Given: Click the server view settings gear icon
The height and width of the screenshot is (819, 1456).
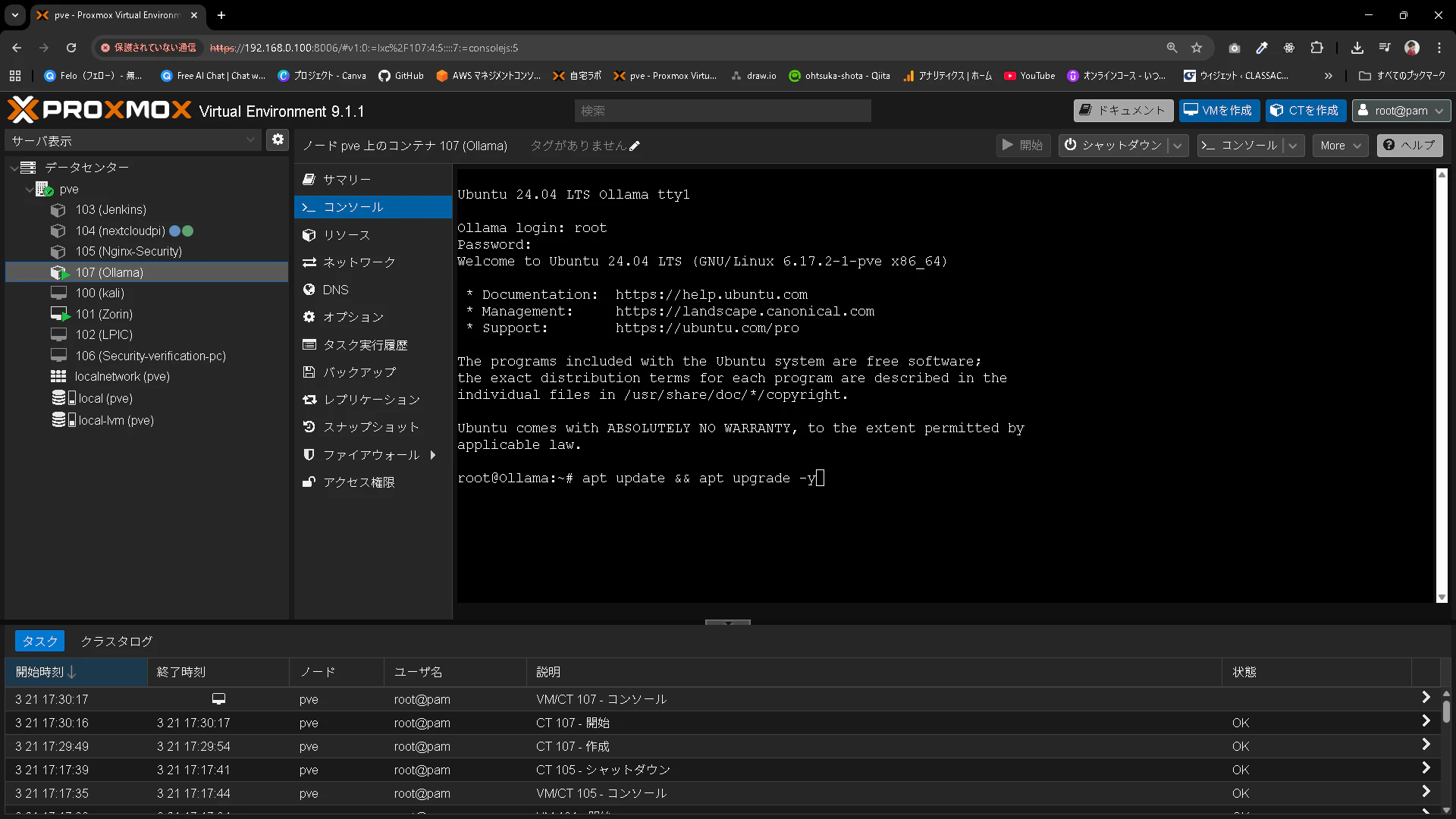Looking at the screenshot, I should 278,140.
